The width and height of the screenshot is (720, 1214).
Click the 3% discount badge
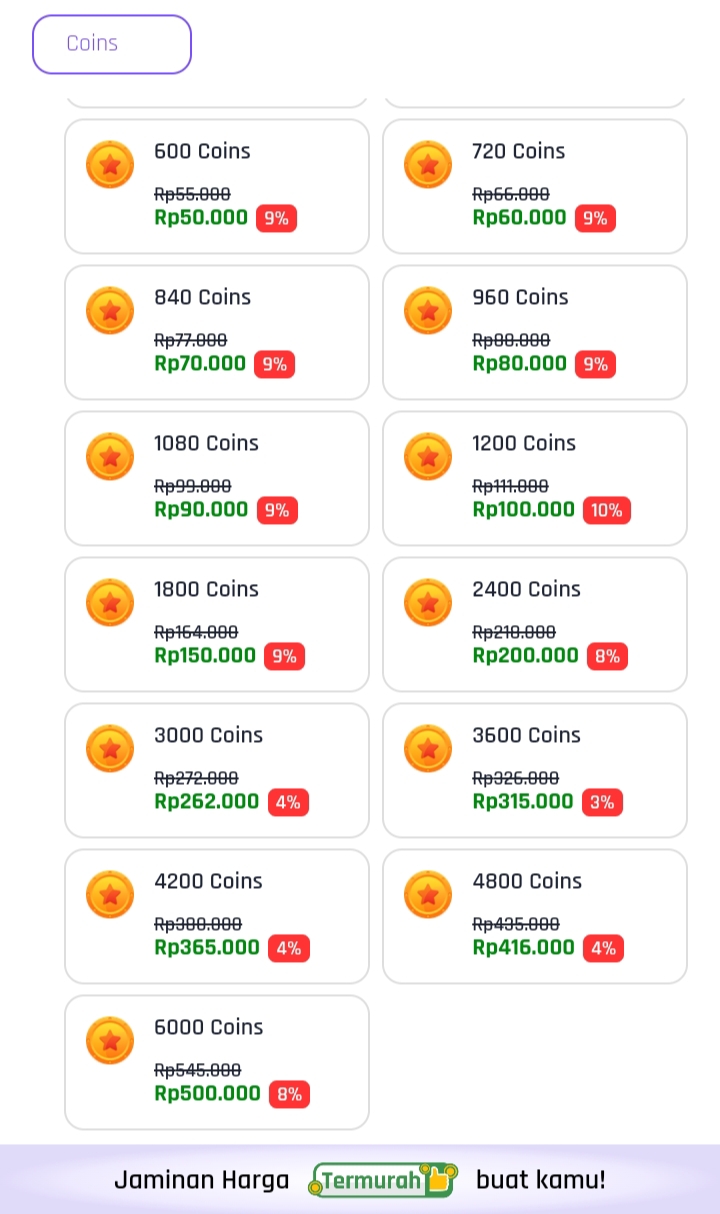[x=602, y=803]
